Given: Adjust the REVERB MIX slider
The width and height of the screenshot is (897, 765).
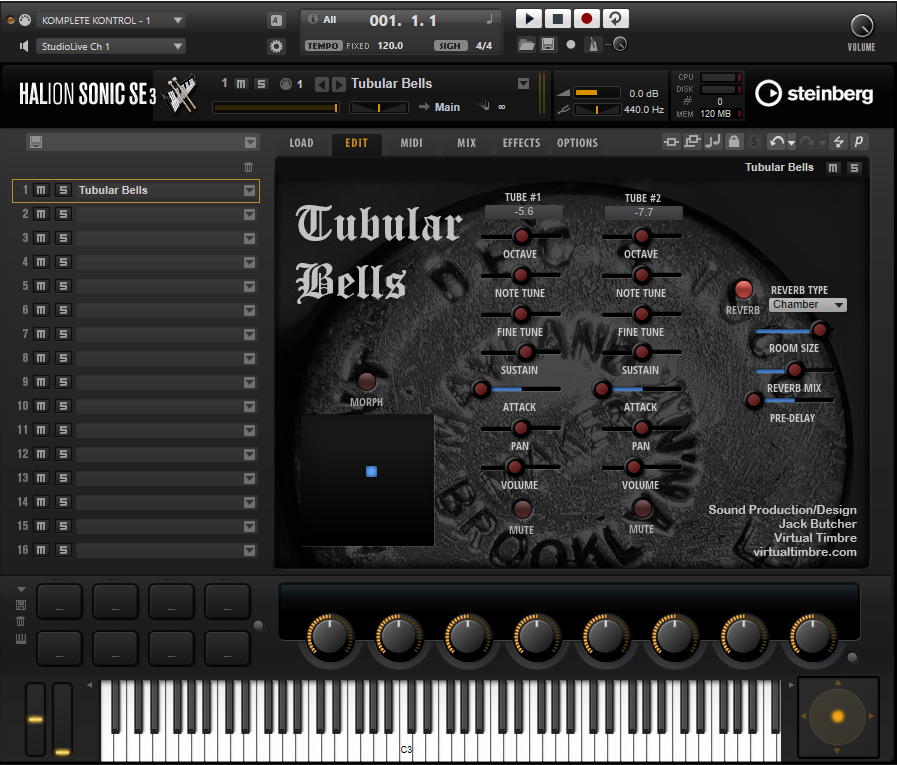Looking at the screenshot, I should pyautogui.click(x=794, y=370).
